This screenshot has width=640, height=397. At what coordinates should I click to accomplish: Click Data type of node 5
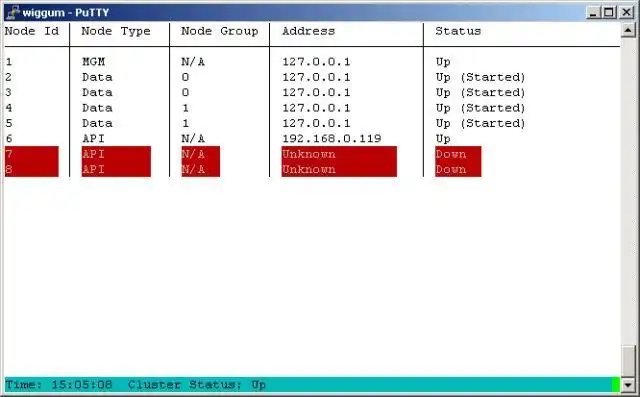pos(97,123)
